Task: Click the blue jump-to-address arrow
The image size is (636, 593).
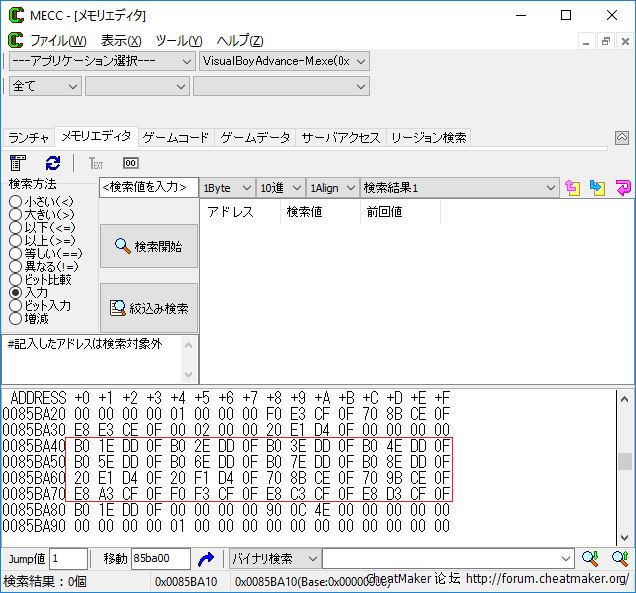Action: (206, 559)
